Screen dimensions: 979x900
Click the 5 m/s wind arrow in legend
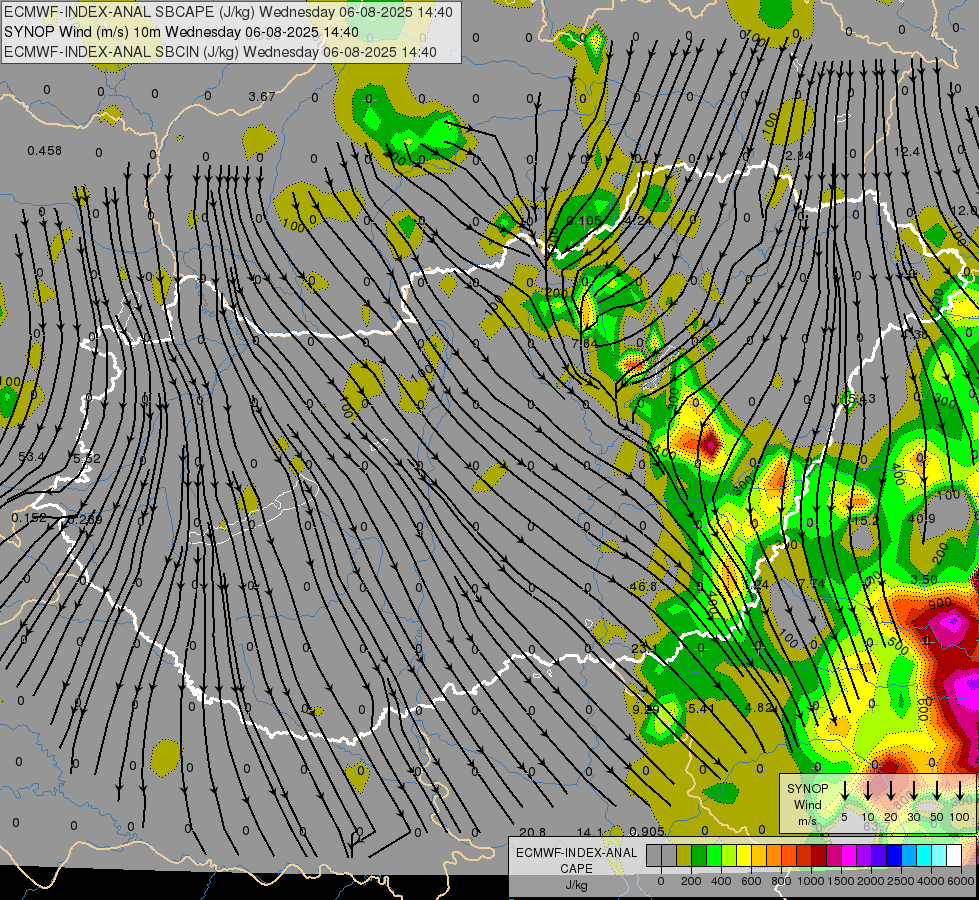tap(845, 790)
